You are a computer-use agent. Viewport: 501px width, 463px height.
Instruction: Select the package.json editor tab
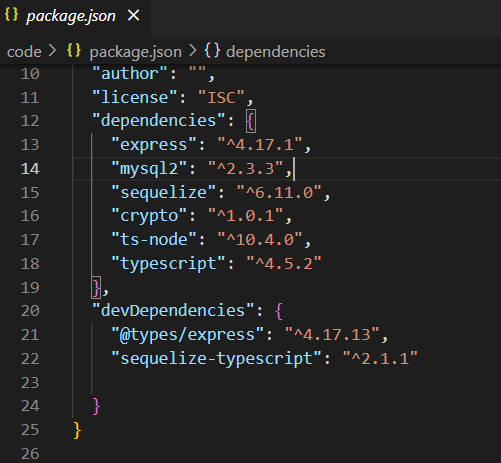tap(75, 16)
